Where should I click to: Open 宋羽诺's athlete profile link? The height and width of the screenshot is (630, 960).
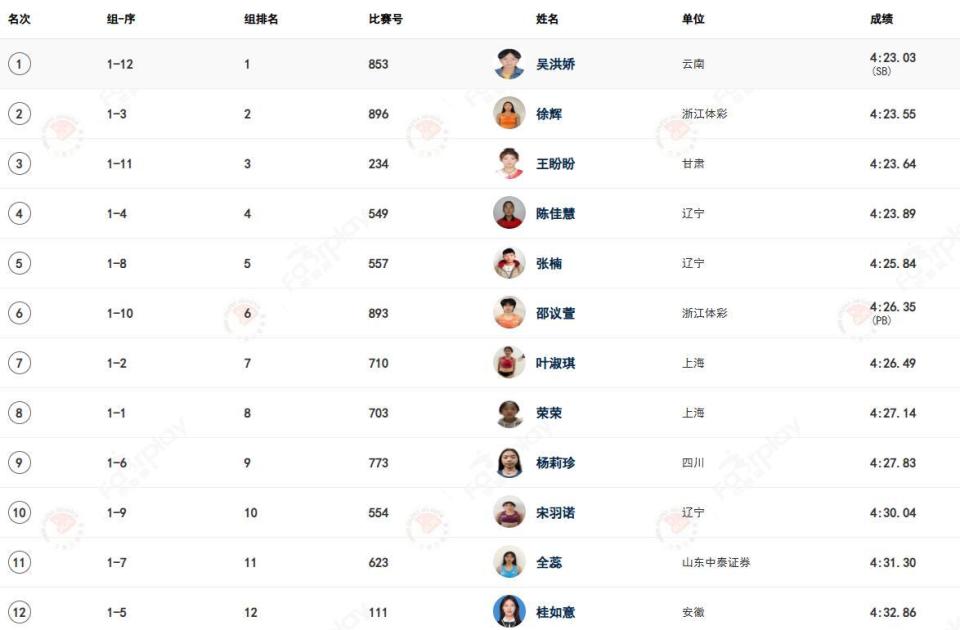click(x=555, y=512)
